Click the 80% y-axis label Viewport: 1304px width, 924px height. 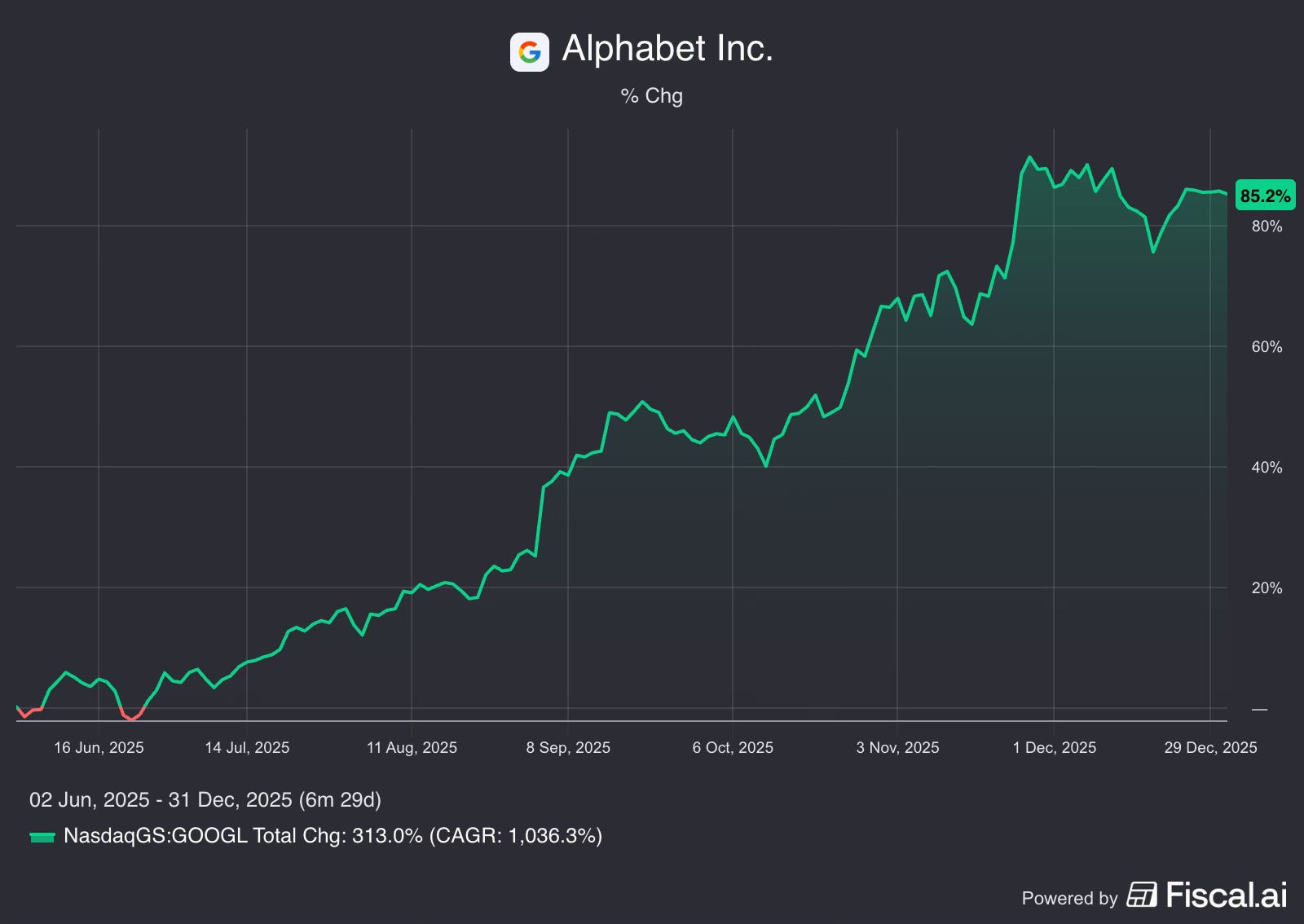pyautogui.click(x=1267, y=227)
